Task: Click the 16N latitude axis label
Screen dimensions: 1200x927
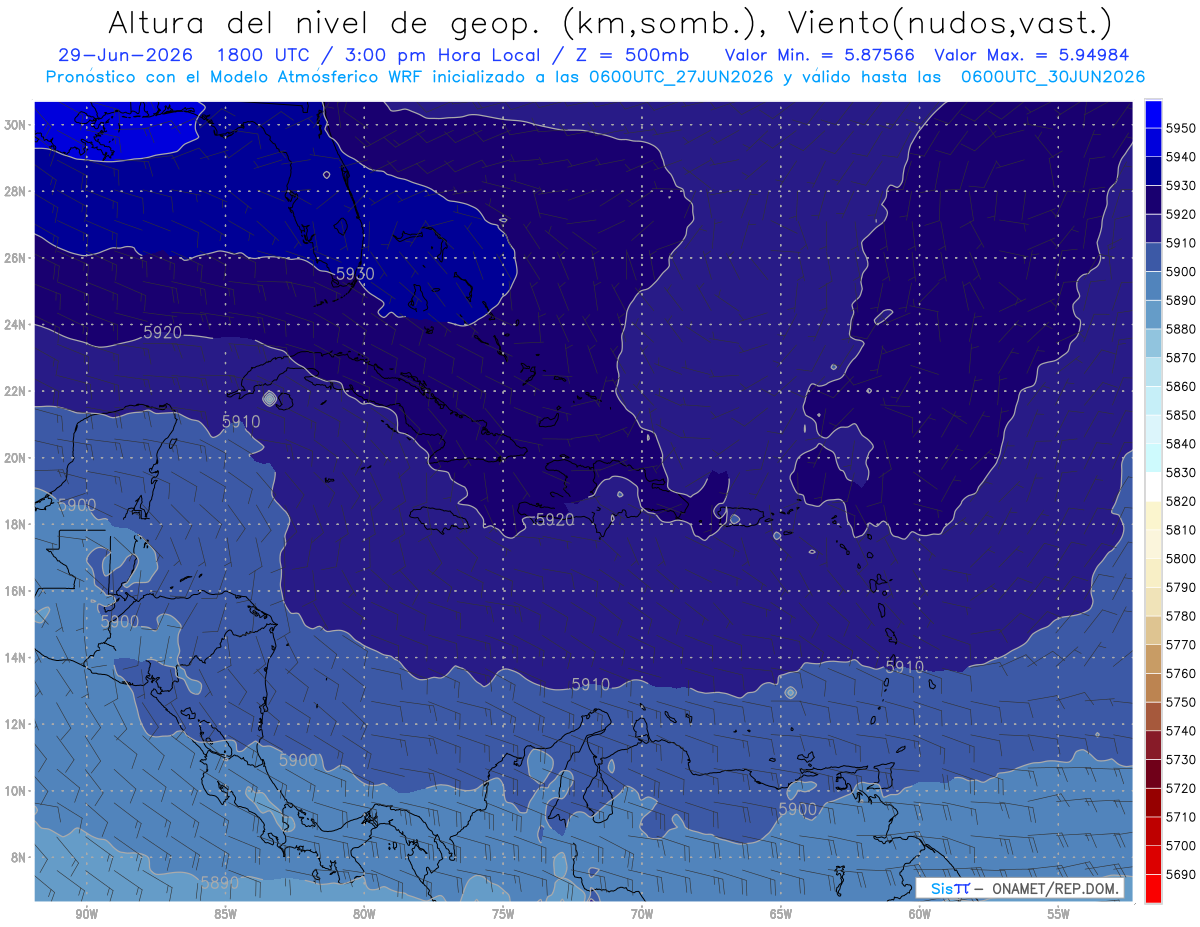Action: tap(14, 591)
